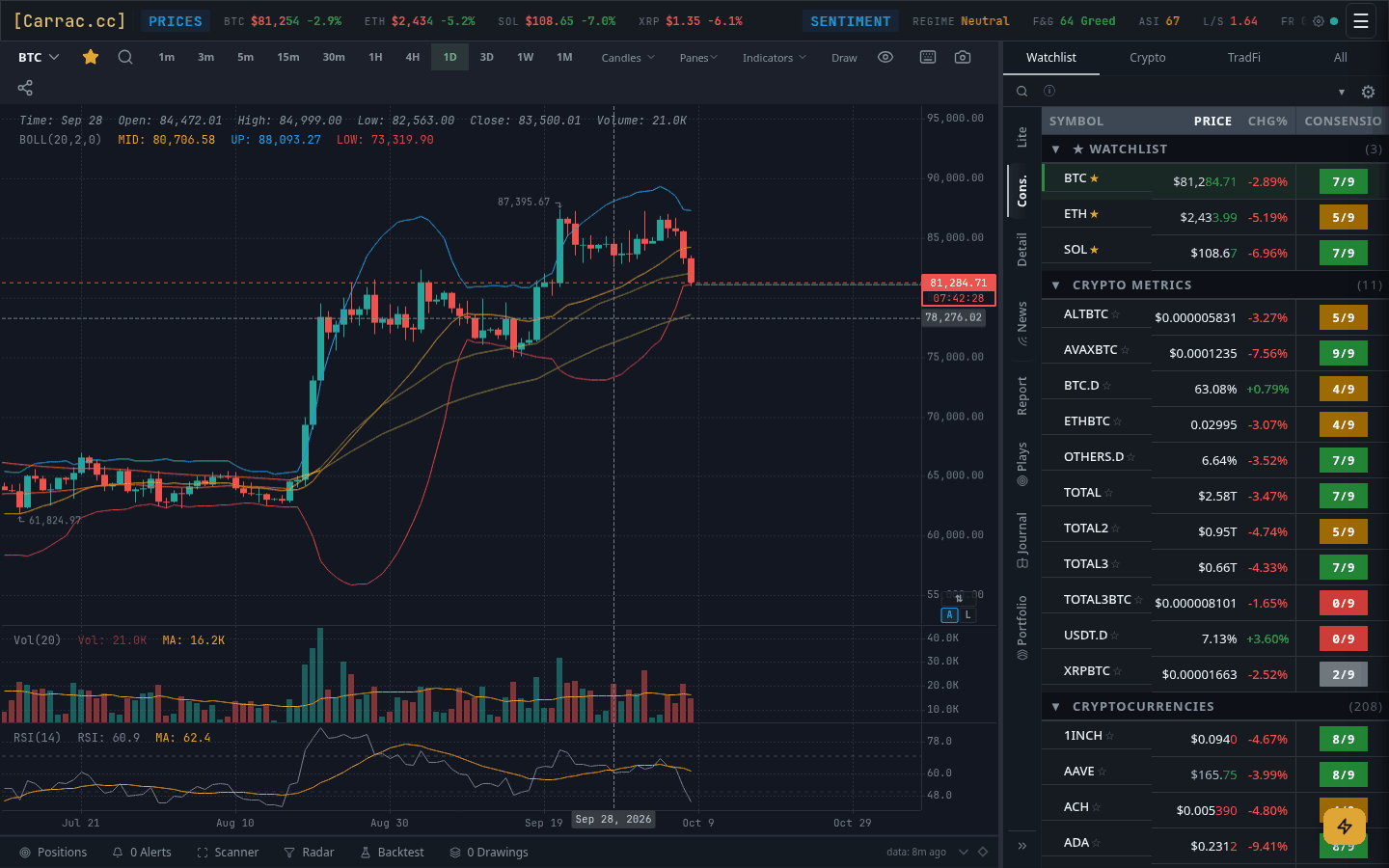The height and width of the screenshot is (868, 1389).
Task: Switch to log scale with the L button
Action: (x=967, y=614)
